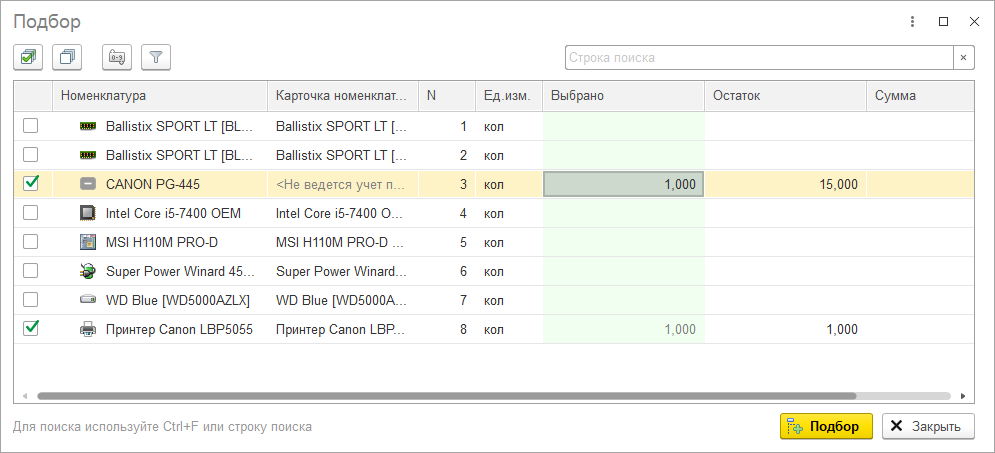Viewport: 995px width, 453px height.
Task: Click the Super Power Winard row icon
Action: (x=88, y=271)
